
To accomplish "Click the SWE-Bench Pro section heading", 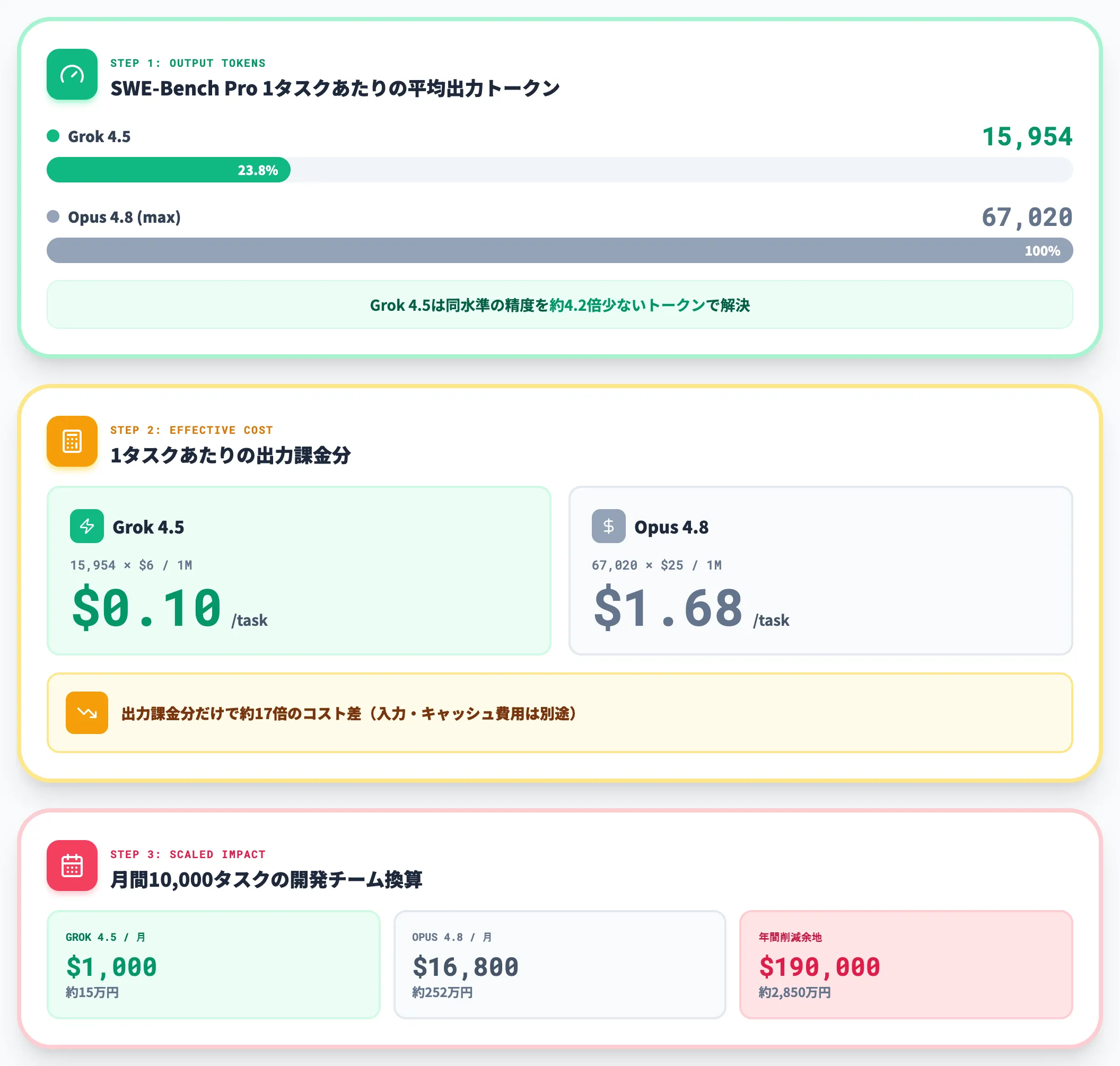I will pos(335,88).
